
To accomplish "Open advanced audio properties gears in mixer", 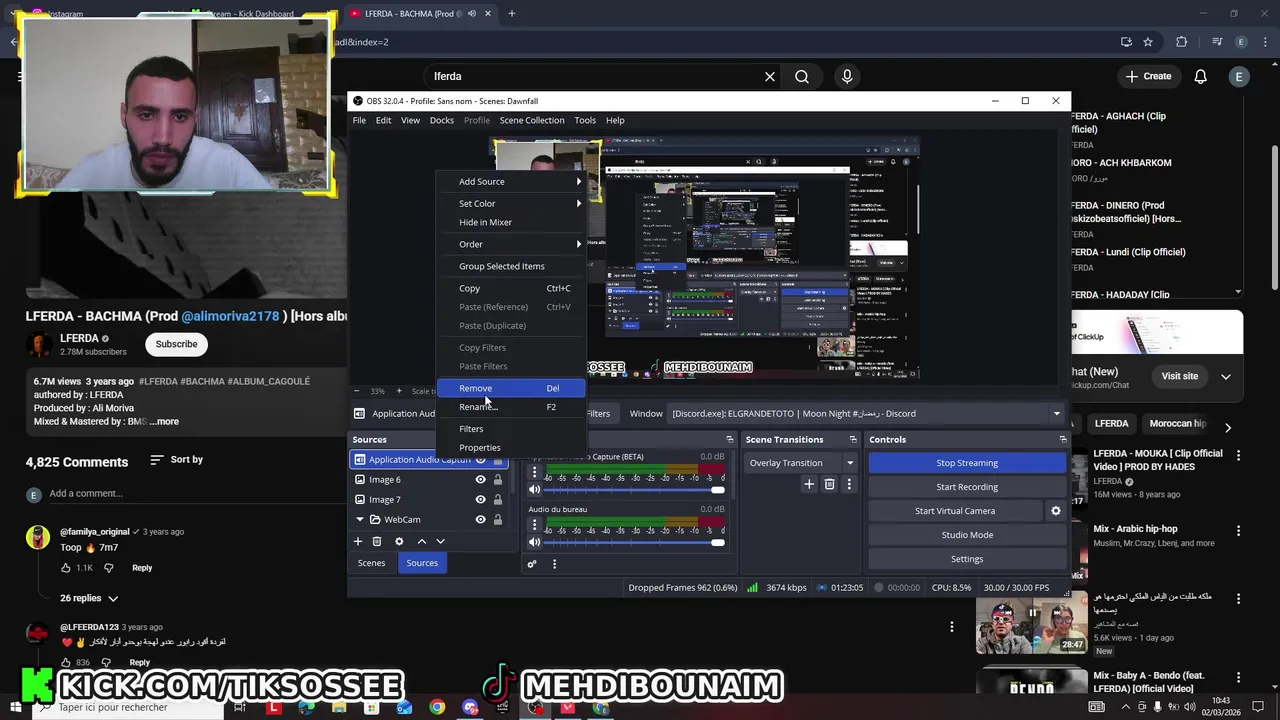I will 532,564.
